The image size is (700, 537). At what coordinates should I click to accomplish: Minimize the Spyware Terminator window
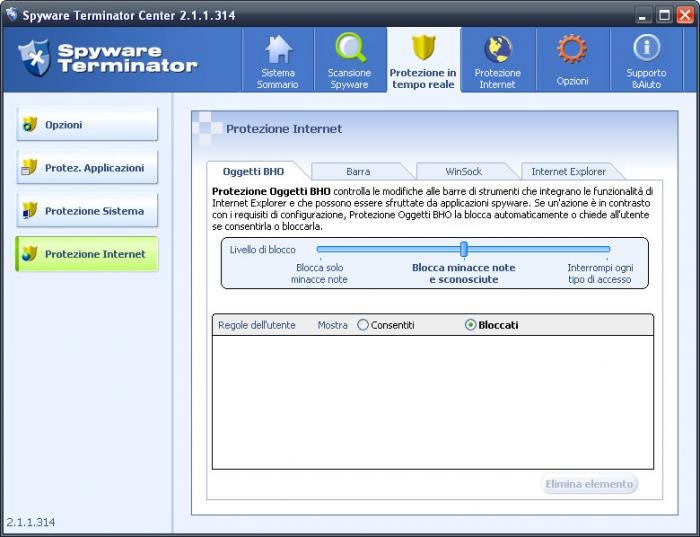click(x=643, y=16)
